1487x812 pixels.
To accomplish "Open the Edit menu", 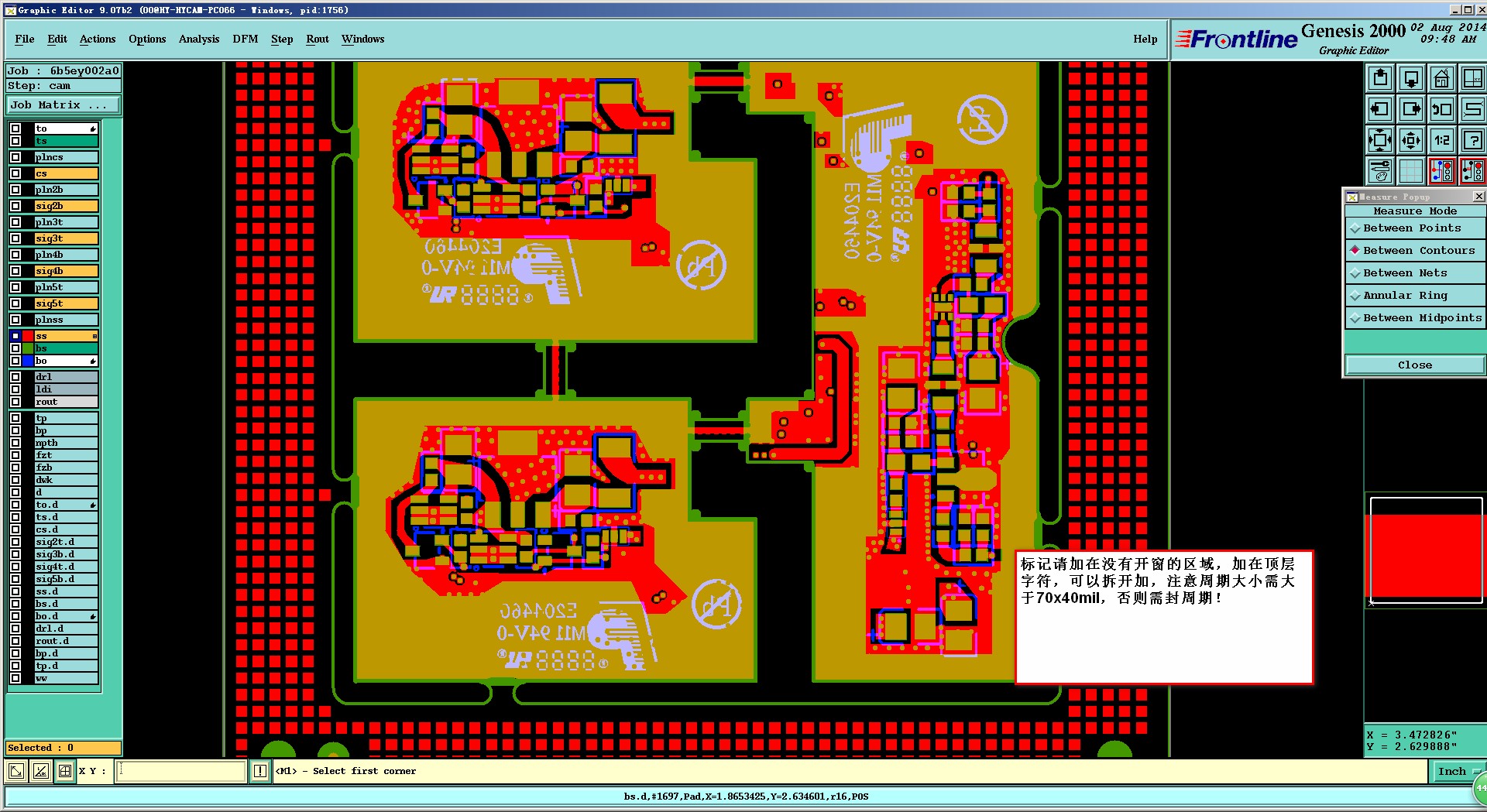I will [57, 39].
